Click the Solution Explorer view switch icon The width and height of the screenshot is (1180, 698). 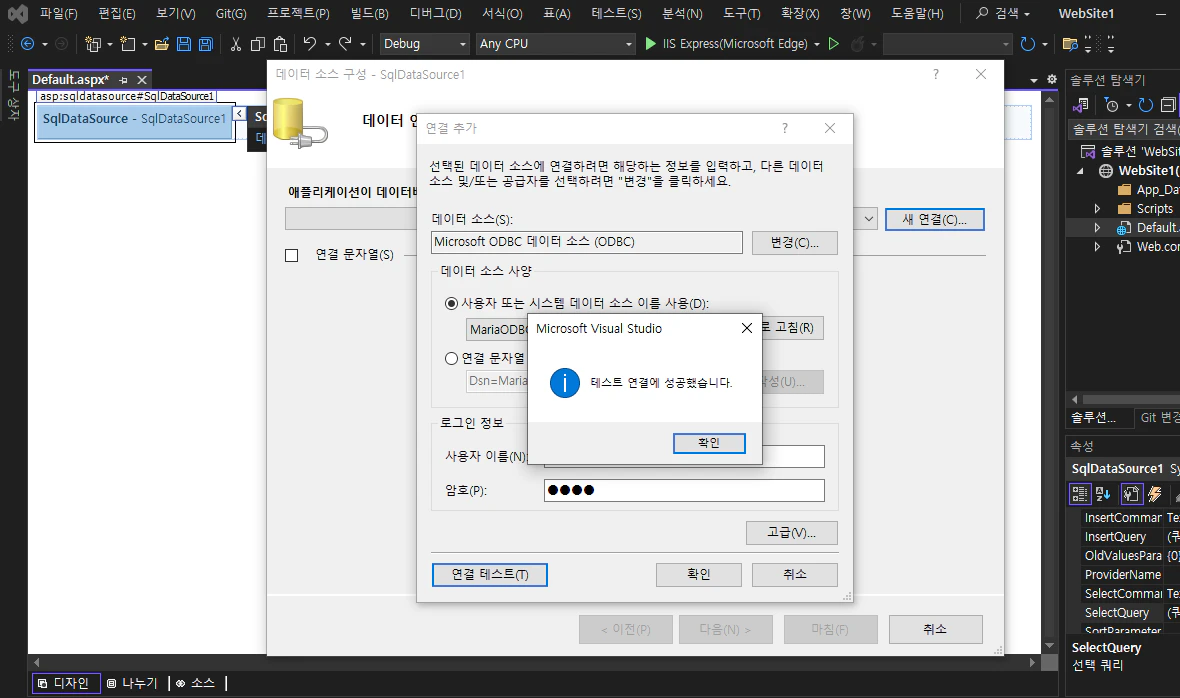pos(1081,105)
